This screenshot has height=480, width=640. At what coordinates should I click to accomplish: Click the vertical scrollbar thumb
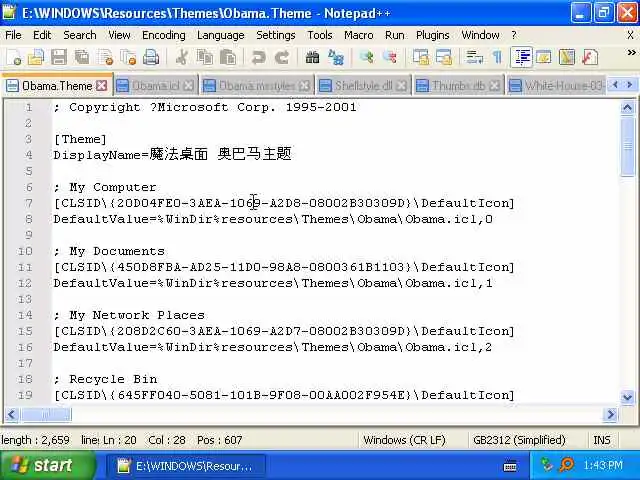pyautogui.click(x=627, y=147)
